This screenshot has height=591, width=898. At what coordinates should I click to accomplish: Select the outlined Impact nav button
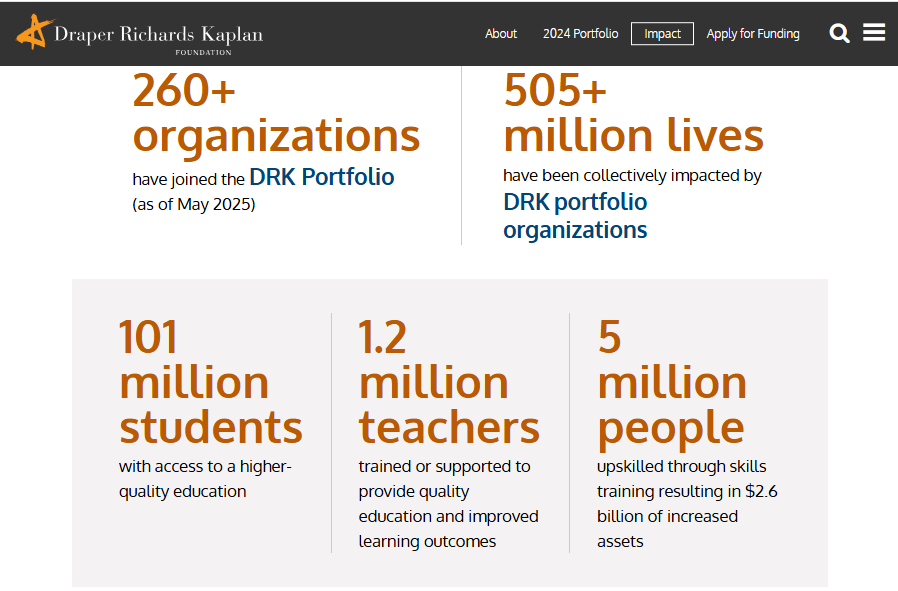click(x=663, y=34)
